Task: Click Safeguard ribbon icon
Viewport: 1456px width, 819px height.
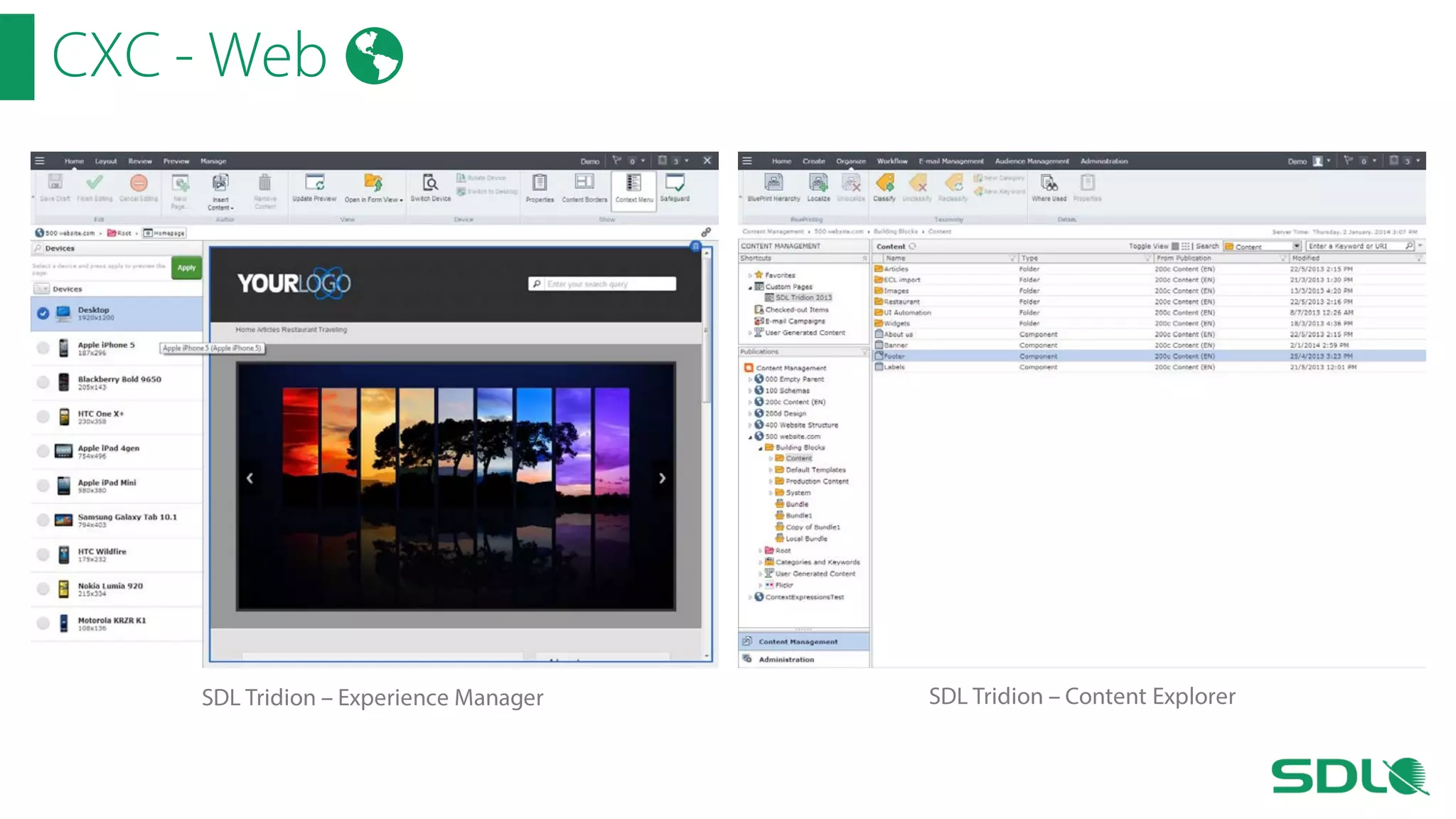Action: pos(675,183)
